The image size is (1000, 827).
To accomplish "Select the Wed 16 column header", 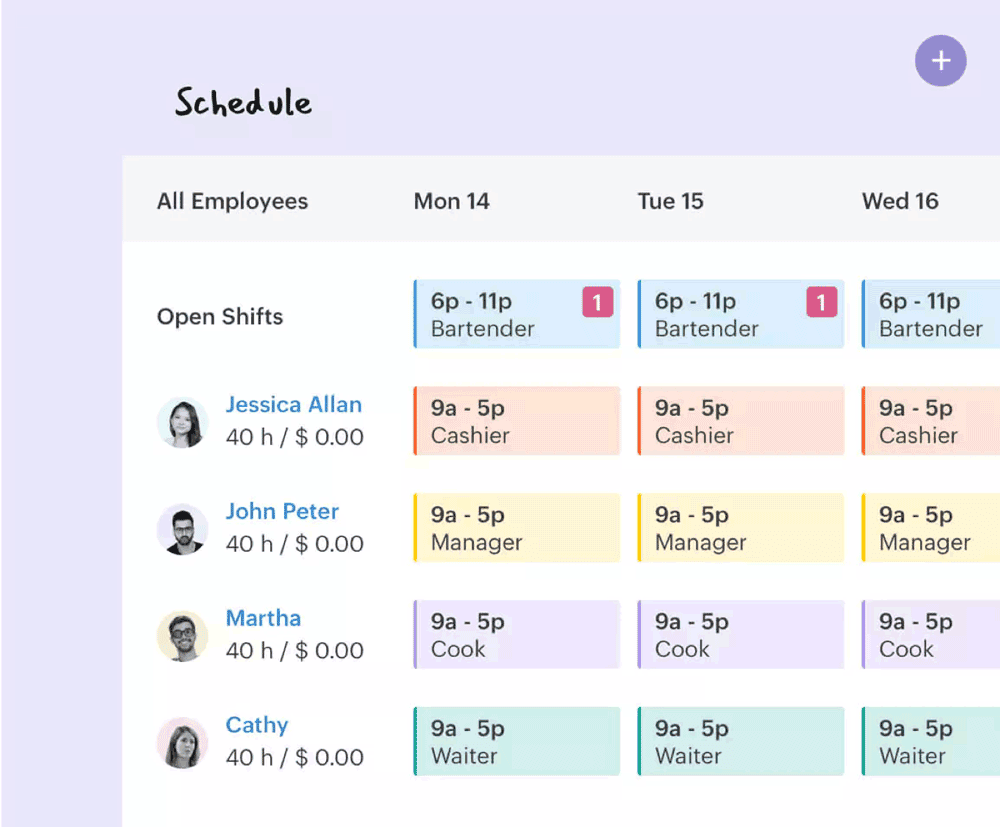I will (900, 201).
